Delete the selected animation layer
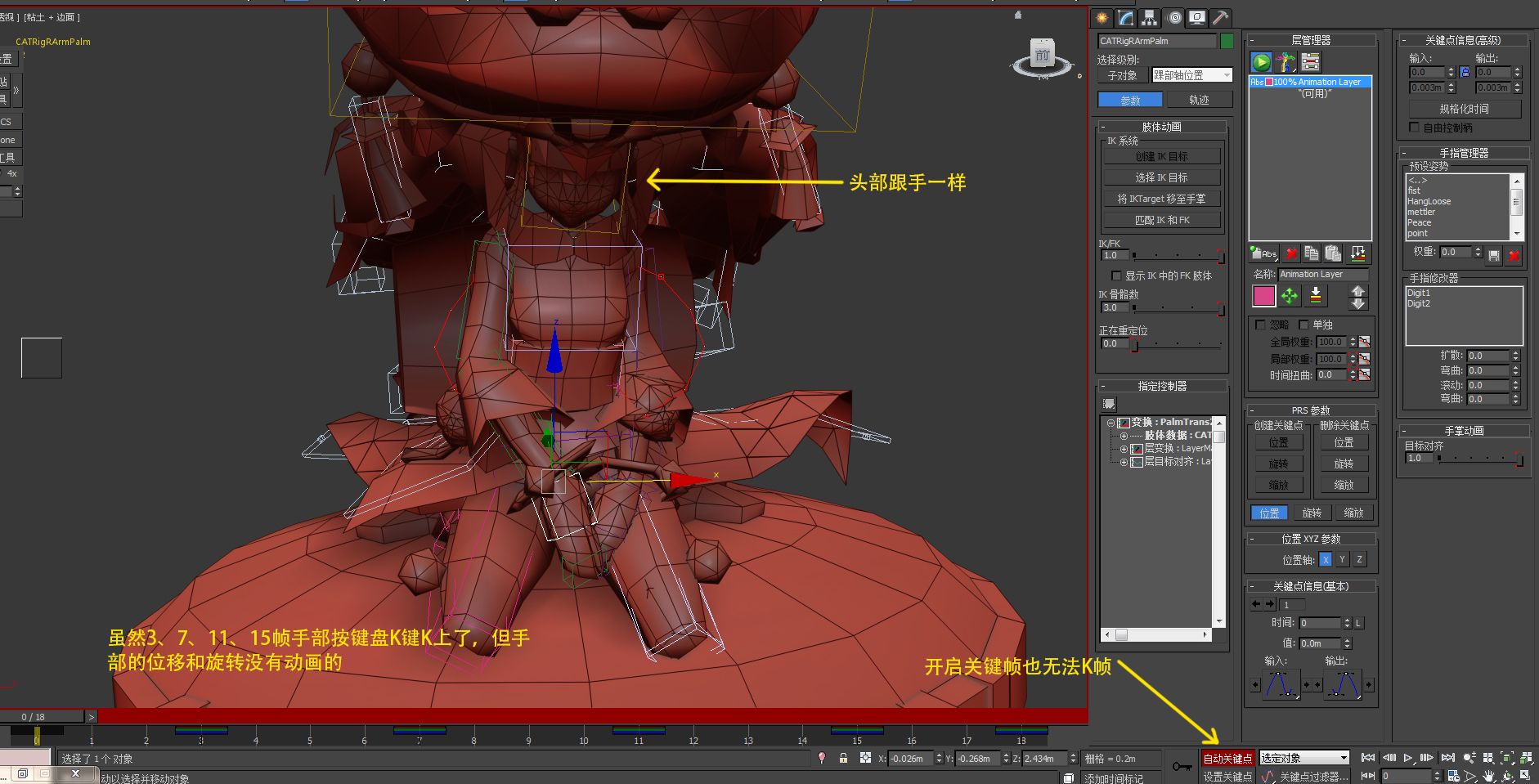This screenshot has height=784, width=1539. pos(1291,253)
